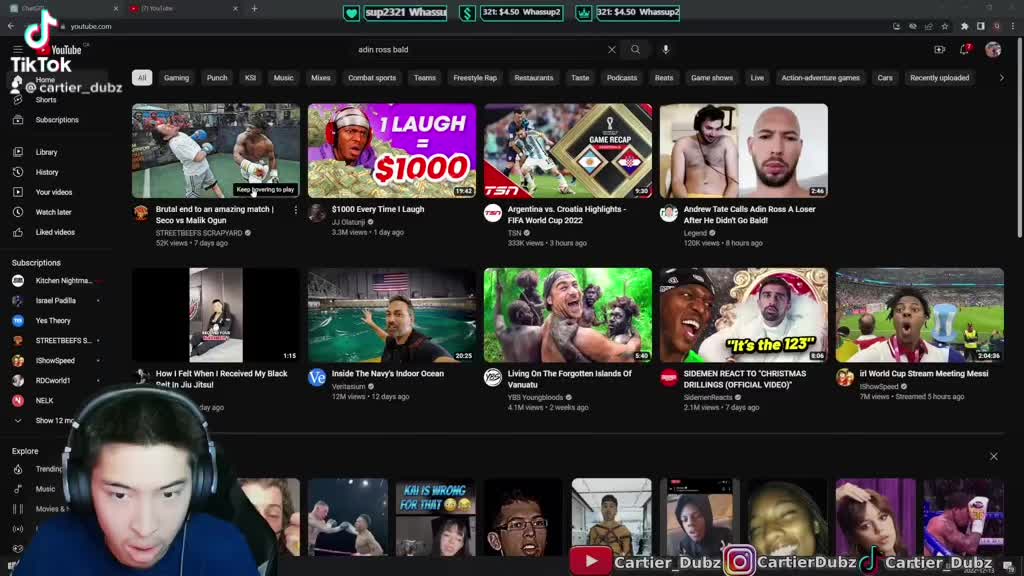Image resolution: width=1024 pixels, height=576 pixels.
Task: Open the $1000 Every Time I Laugh title
Action: tap(377, 210)
